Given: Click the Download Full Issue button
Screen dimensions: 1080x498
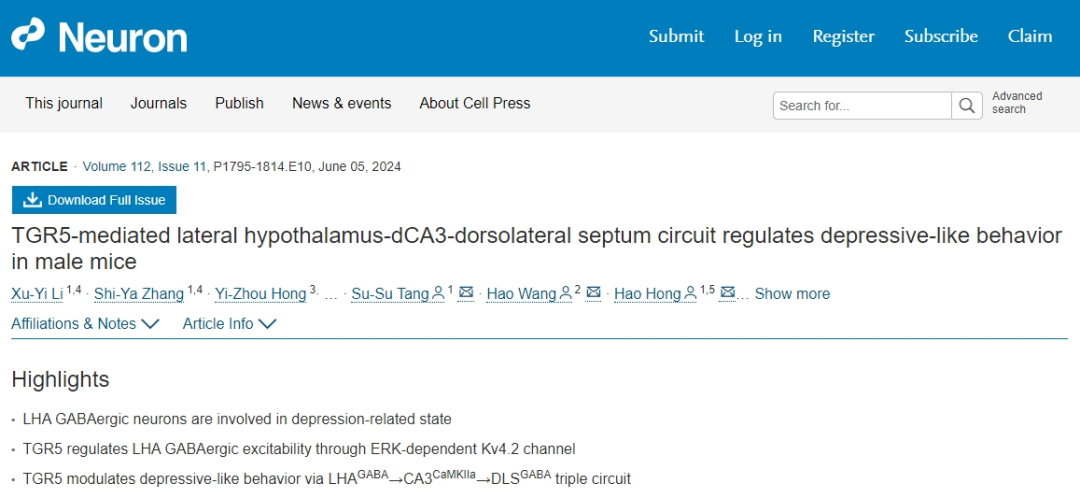Looking at the screenshot, I should click(94, 200).
